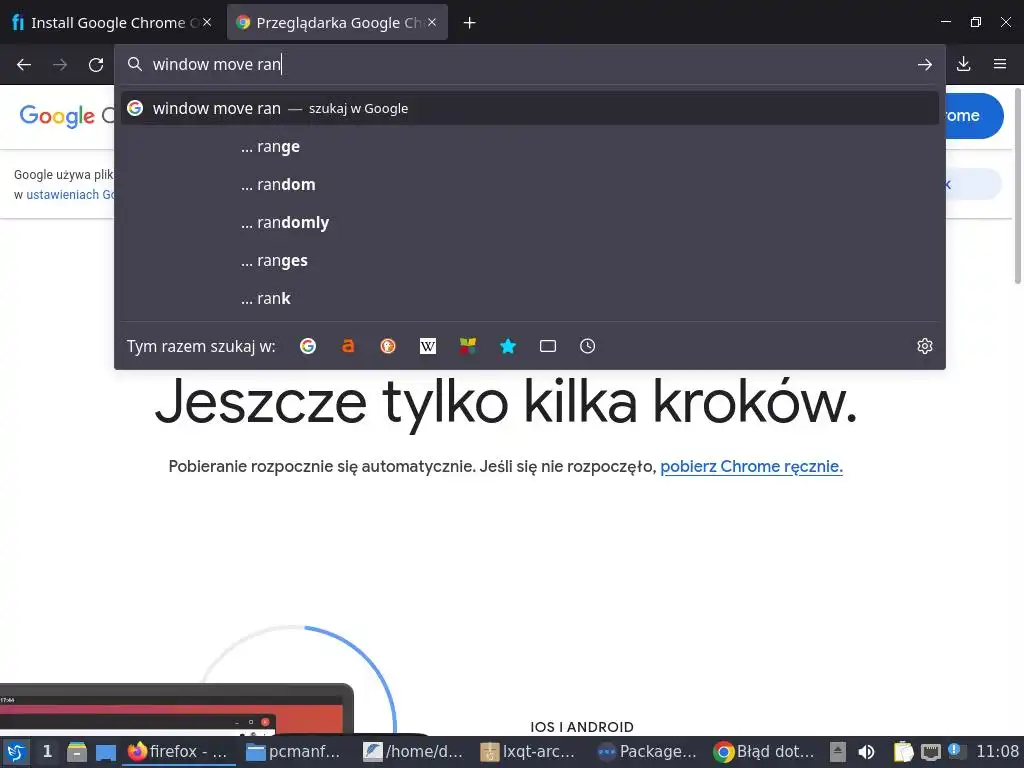1024x768 pixels.
Task: Choose the '... range' suggestion
Action: pyautogui.click(x=530, y=146)
